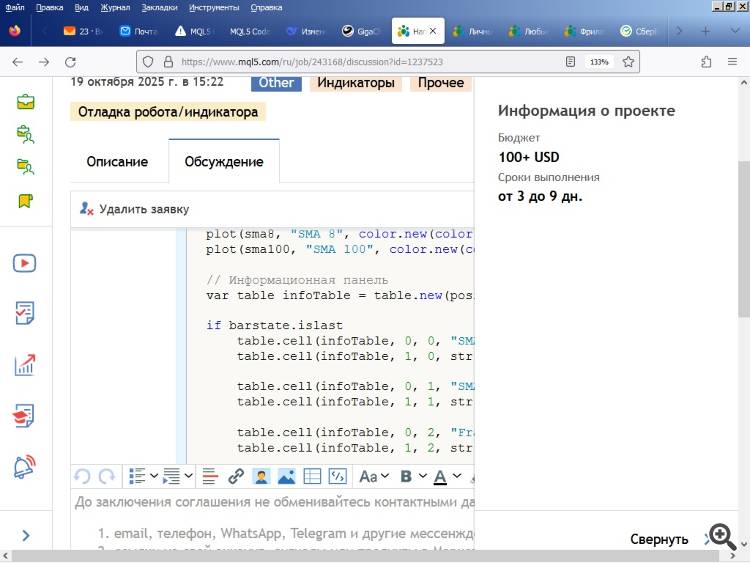The image size is (750, 563).
Task: Redo edit in message editor
Action: click(x=106, y=476)
